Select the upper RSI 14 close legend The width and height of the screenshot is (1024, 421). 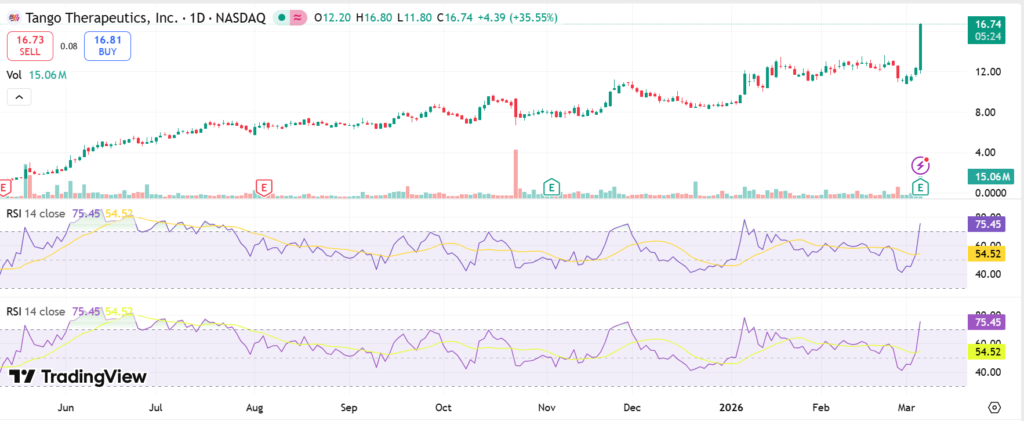[35, 214]
